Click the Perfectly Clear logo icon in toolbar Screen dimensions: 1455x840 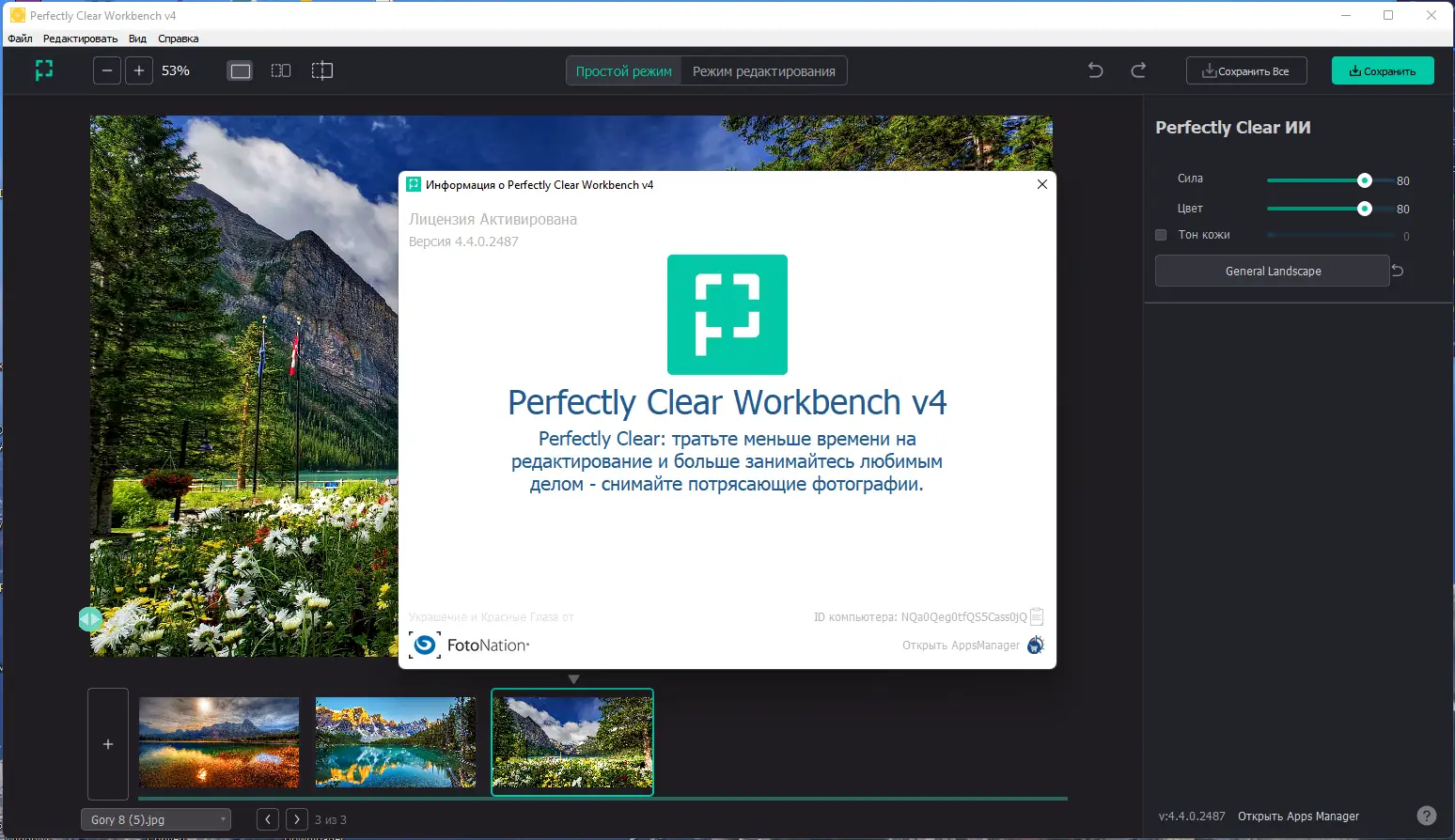[x=44, y=70]
